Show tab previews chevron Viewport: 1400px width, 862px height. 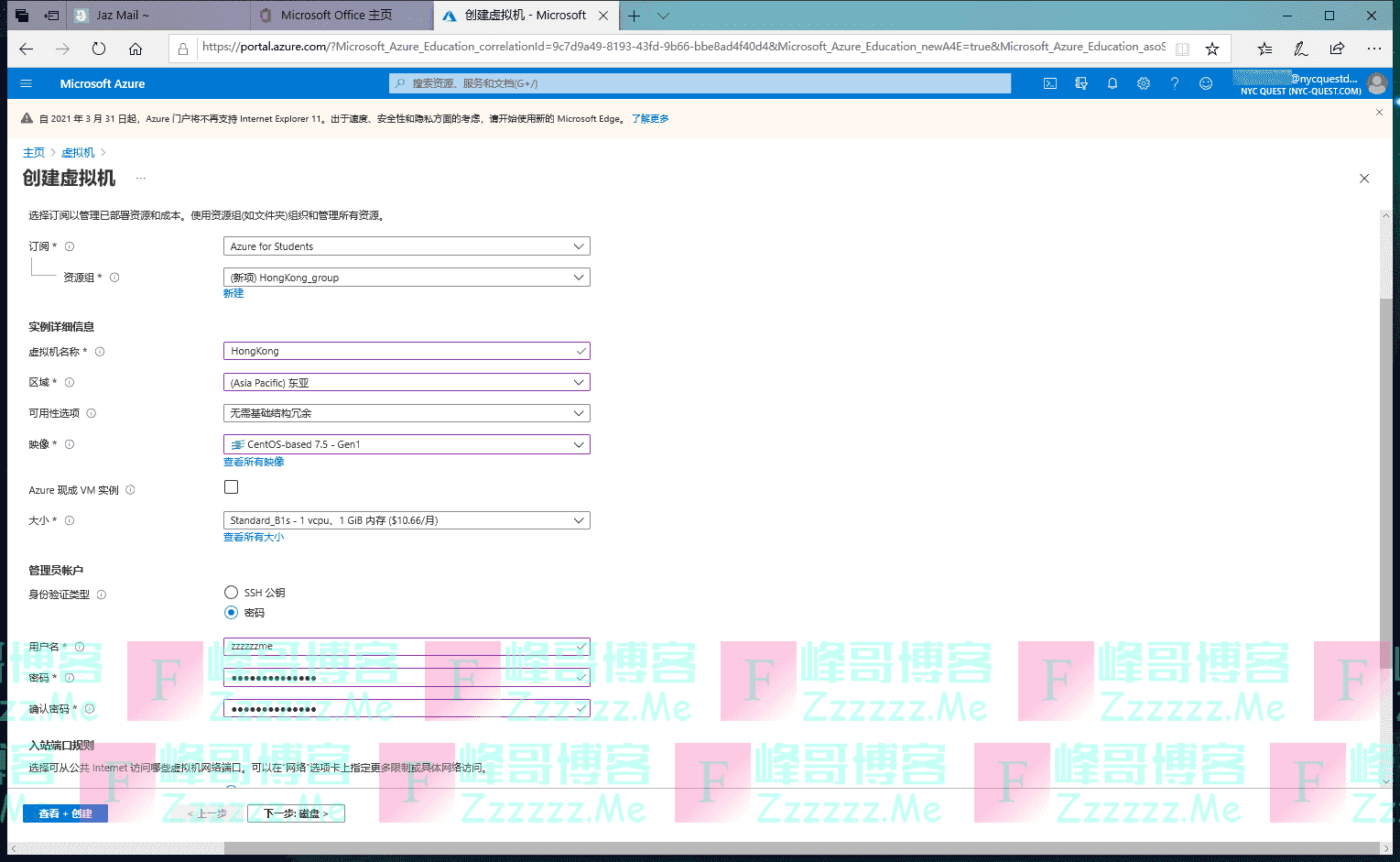(x=664, y=16)
